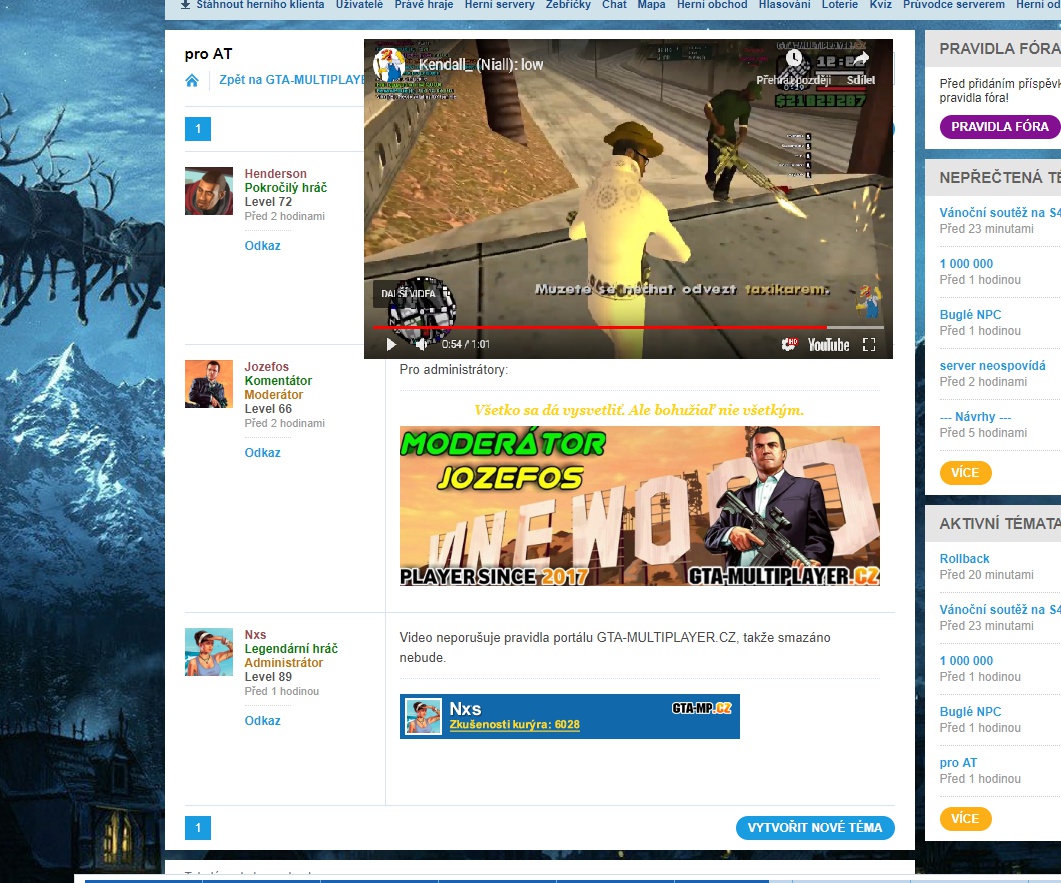Open active topic 1 000 000
1061x883 pixels.
pos(966,661)
